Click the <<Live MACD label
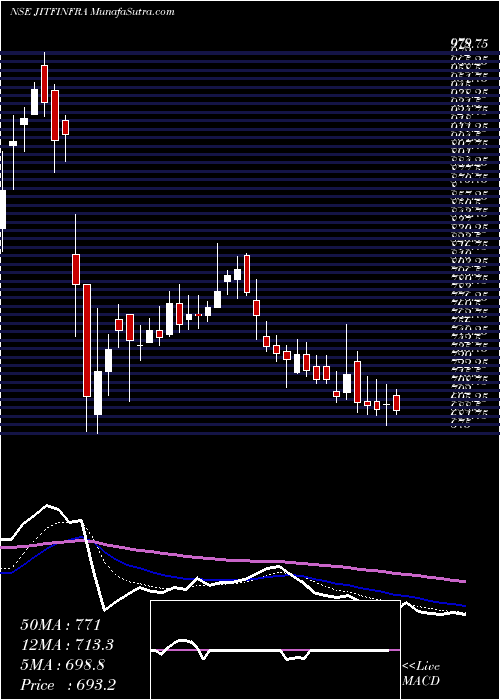The height and width of the screenshot is (700, 500). point(421,674)
